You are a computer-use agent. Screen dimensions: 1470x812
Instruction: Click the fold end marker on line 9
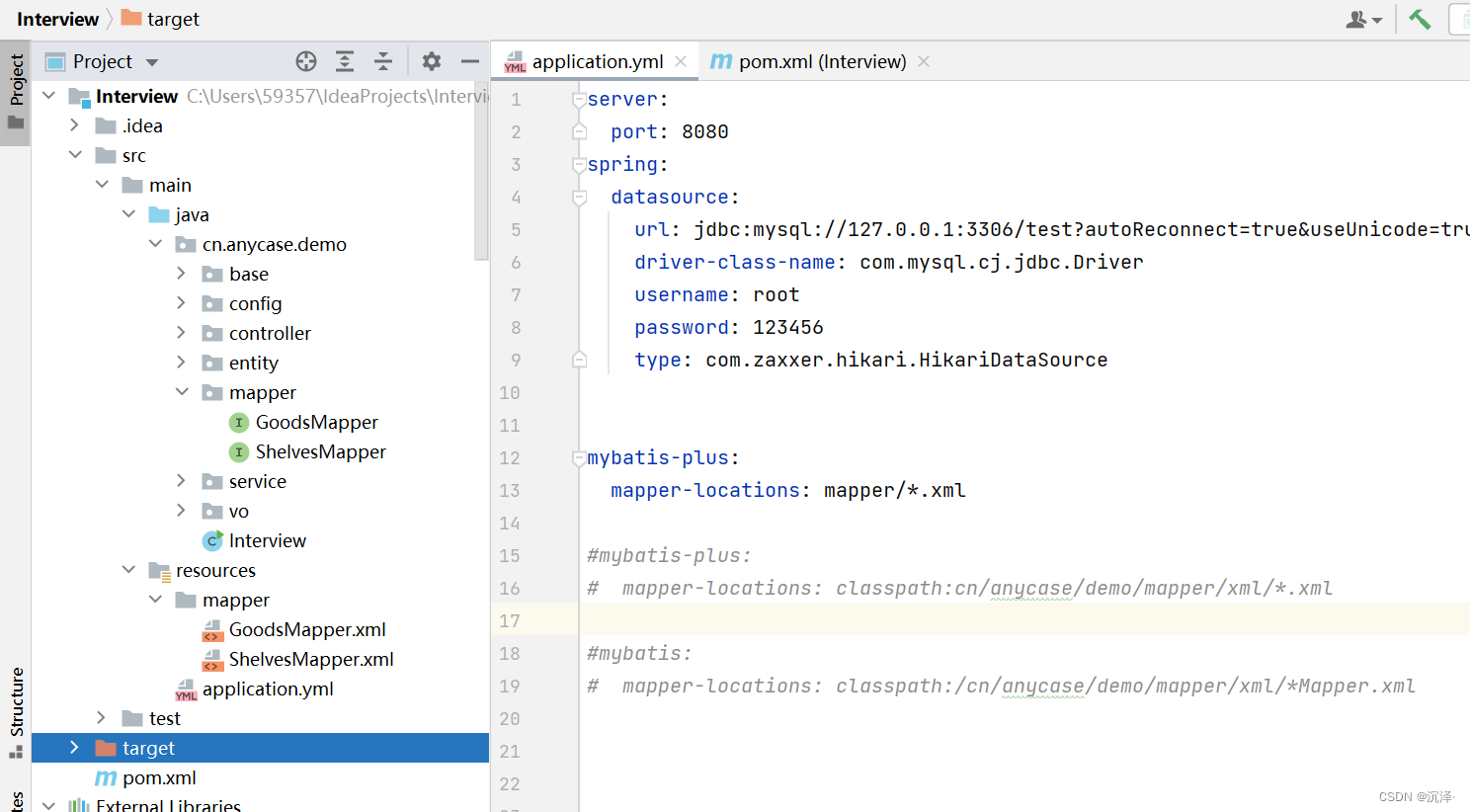click(x=580, y=360)
